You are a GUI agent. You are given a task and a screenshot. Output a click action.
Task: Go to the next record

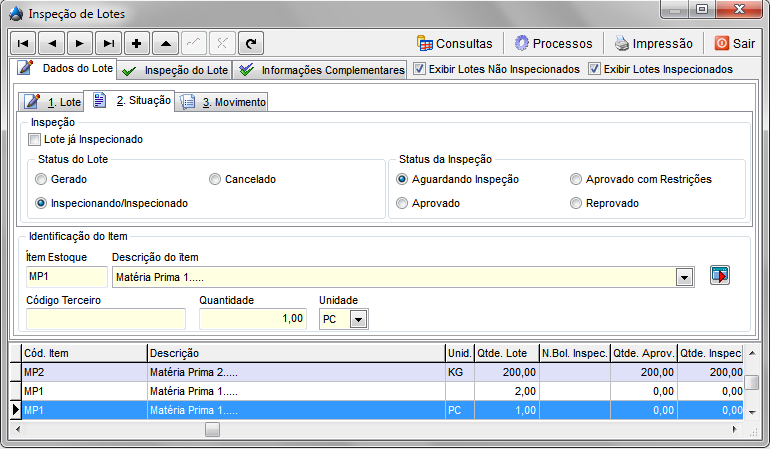point(79,43)
